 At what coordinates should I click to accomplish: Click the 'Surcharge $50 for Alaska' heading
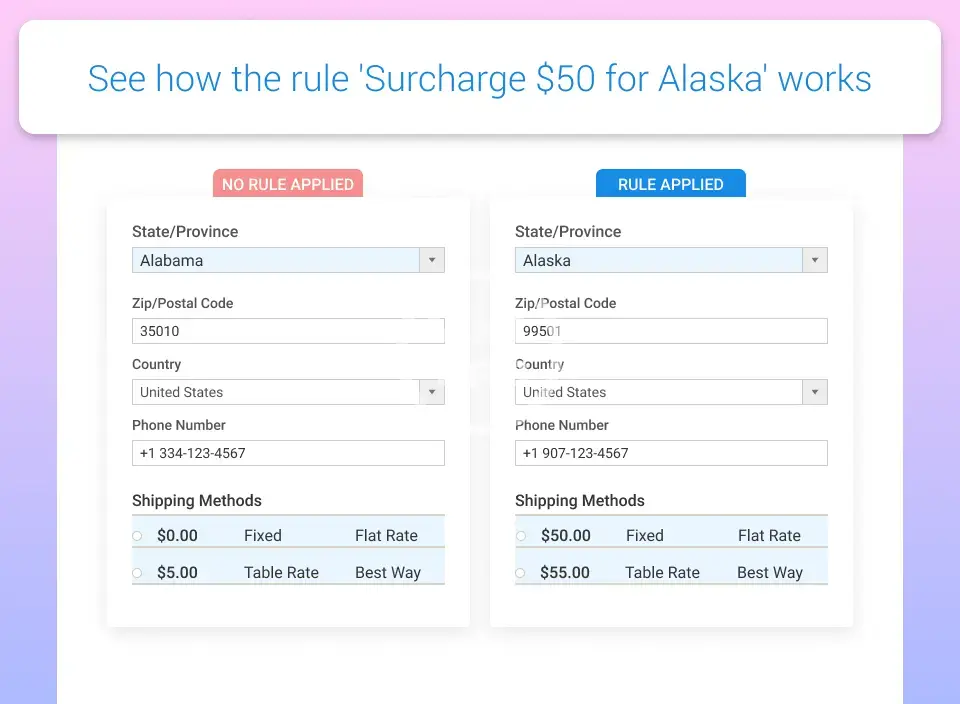click(480, 78)
